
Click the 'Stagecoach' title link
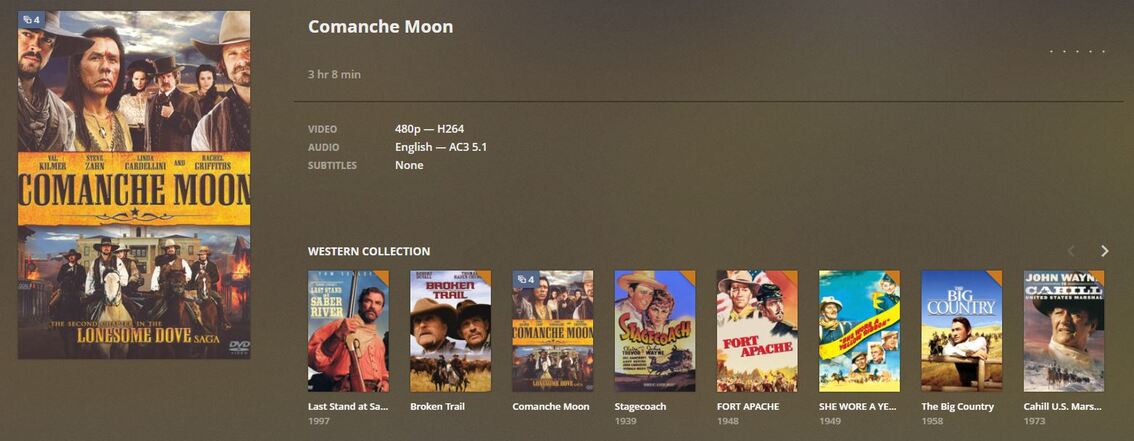pyautogui.click(x=640, y=407)
